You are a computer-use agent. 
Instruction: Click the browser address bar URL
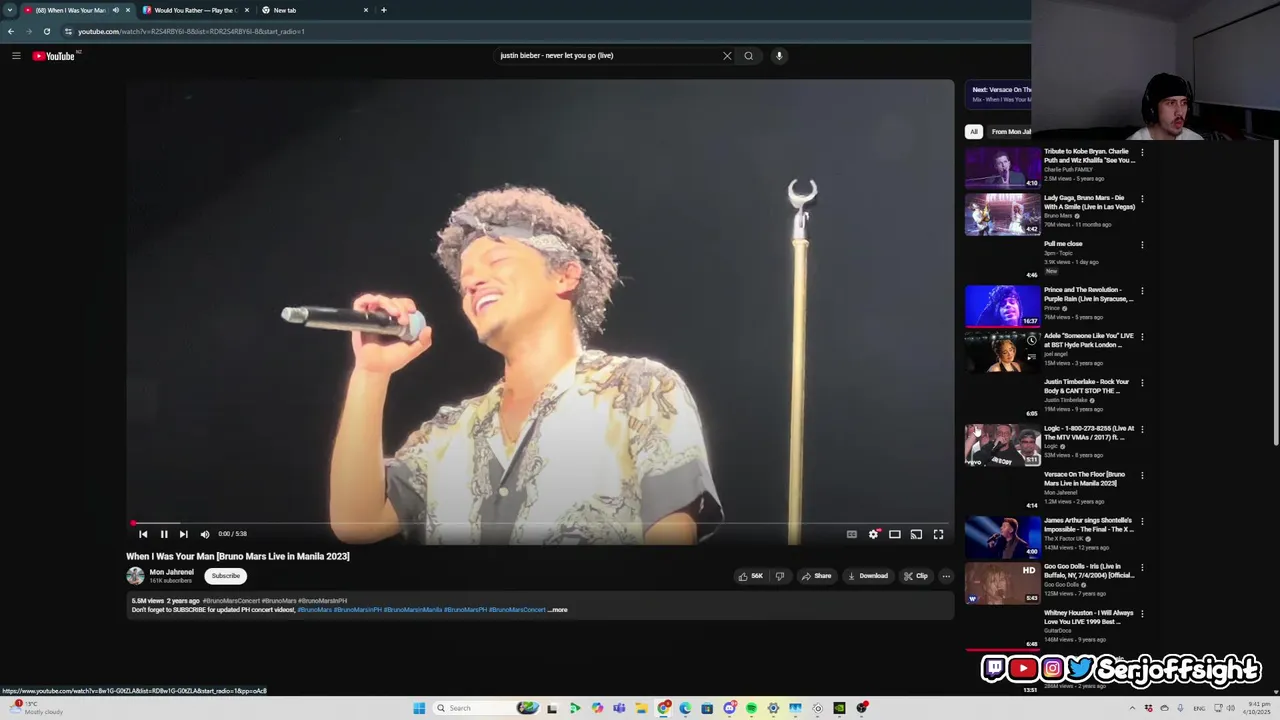click(x=191, y=31)
